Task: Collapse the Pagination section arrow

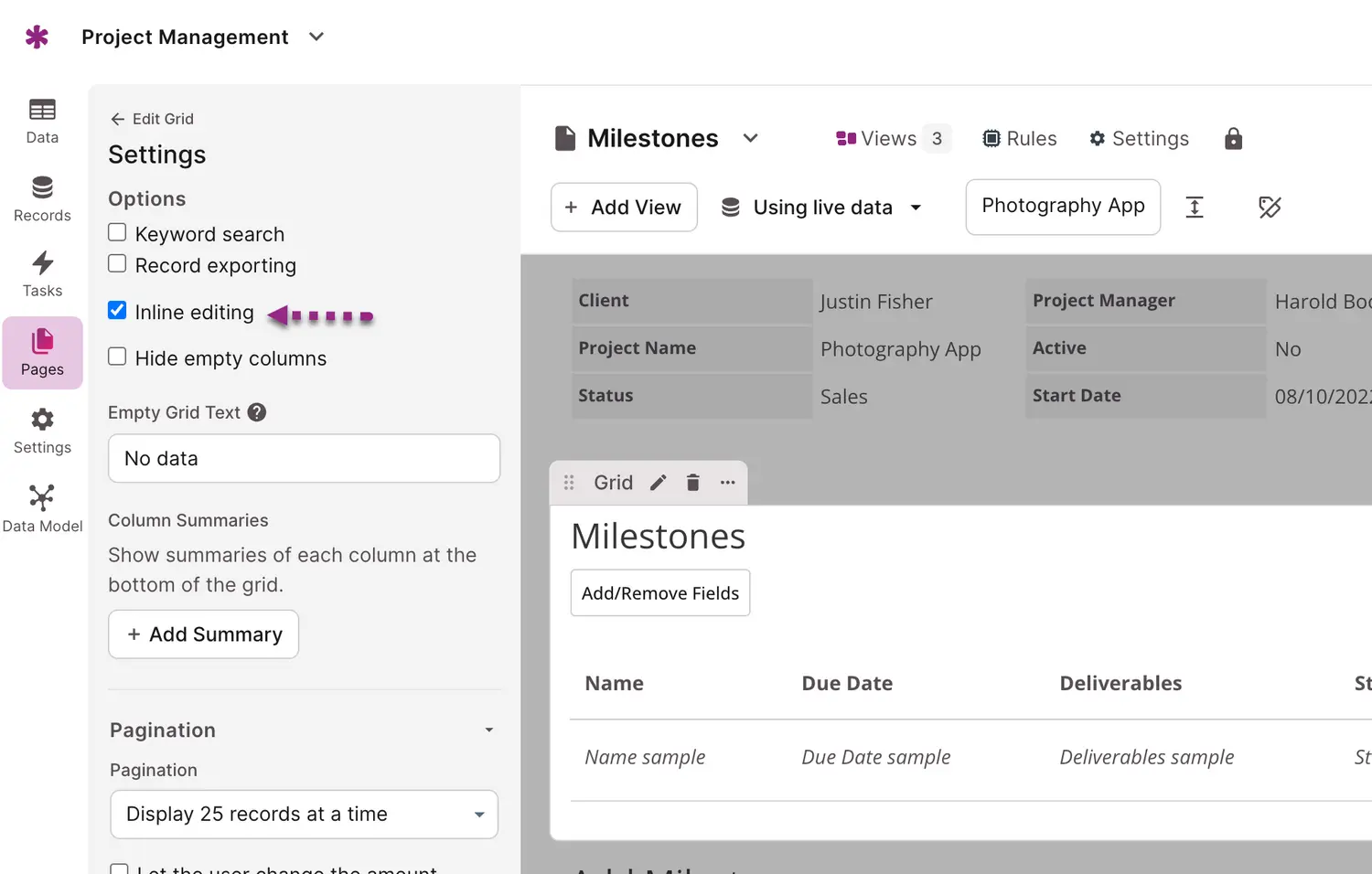Action: pyautogui.click(x=488, y=730)
